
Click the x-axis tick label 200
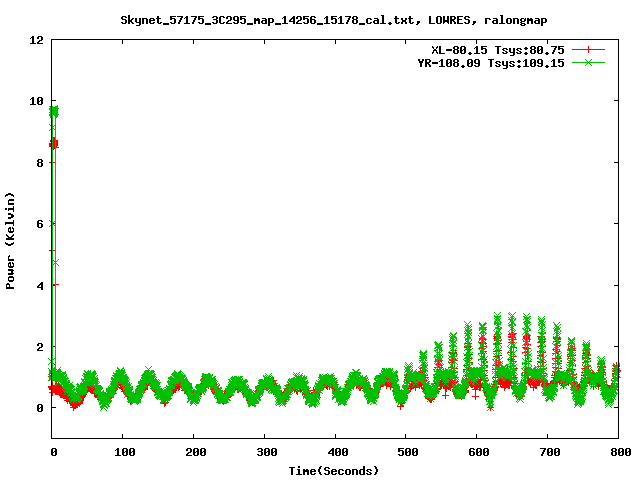(x=196, y=452)
